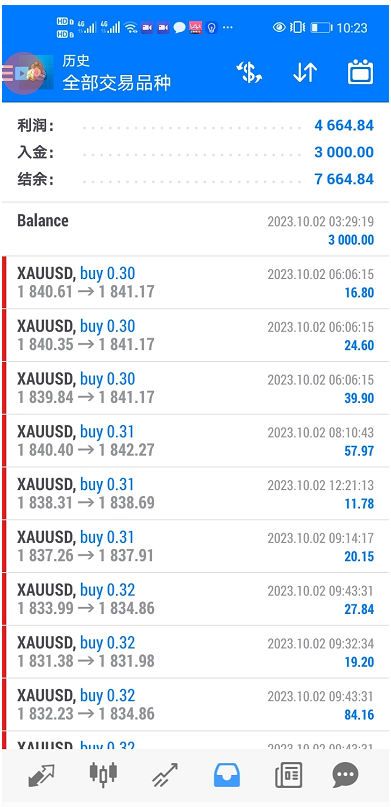
Task: Select XAUUSD buy 0.31 trade profit 57.97
Action: point(196,441)
